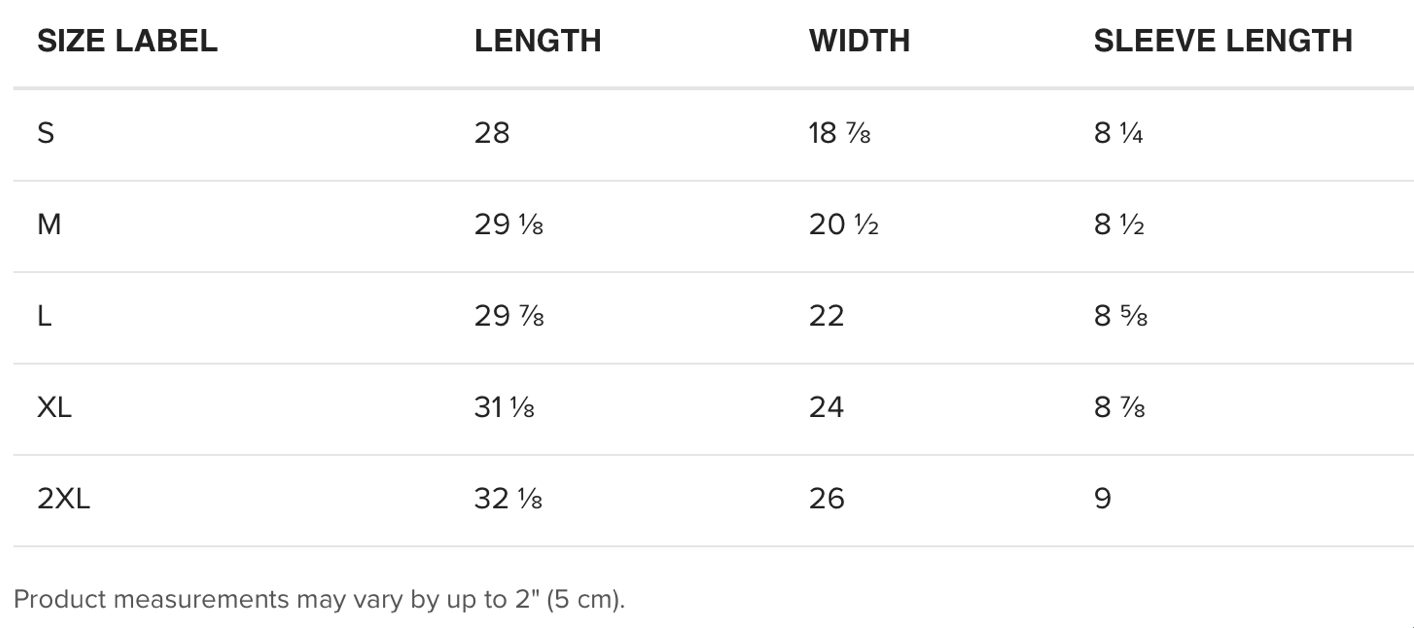
Task: Click the length value 28 for size S
Action: coord(491,133)
